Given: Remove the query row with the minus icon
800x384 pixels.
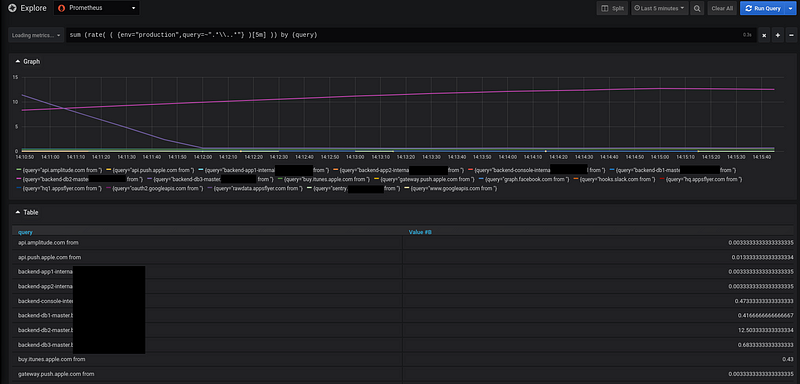Looking at the screenshot, I should [791, 35].
